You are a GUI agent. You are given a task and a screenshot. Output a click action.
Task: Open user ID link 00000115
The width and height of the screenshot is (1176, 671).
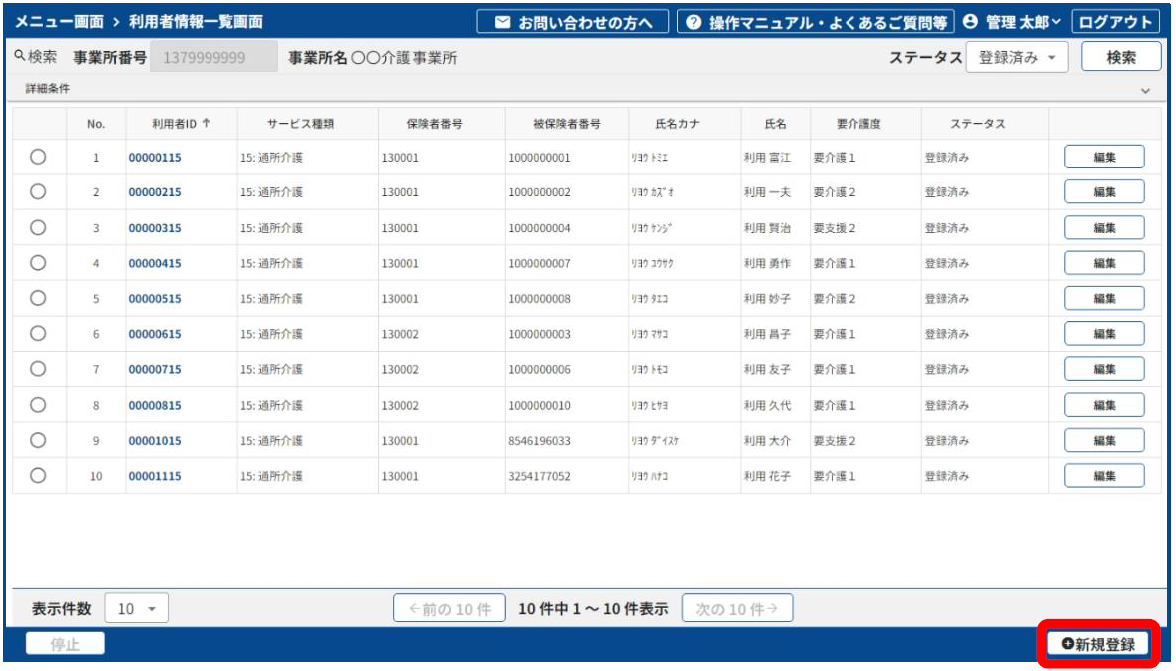click(x=154, y=157)
